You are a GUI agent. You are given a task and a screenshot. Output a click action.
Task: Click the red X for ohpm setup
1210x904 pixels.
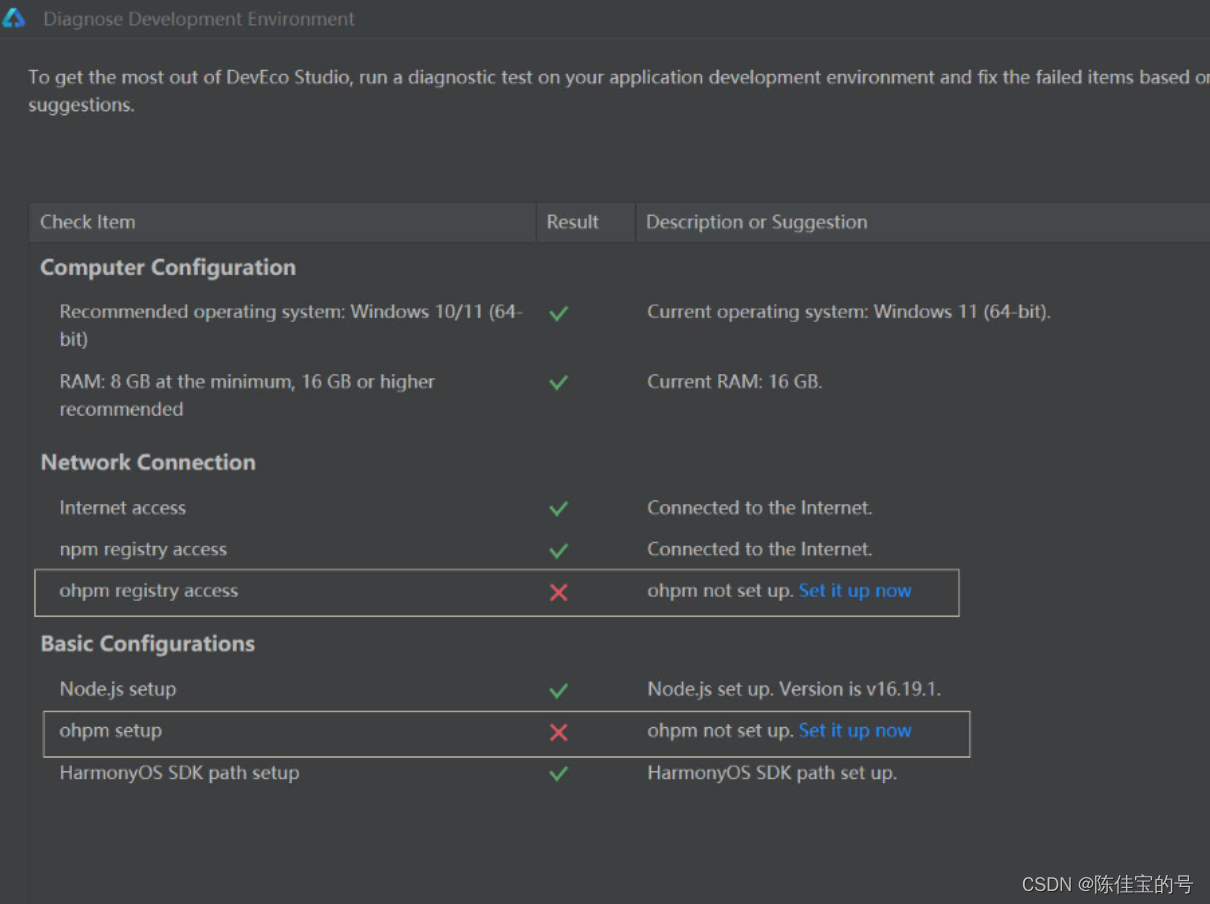[559, 732]
